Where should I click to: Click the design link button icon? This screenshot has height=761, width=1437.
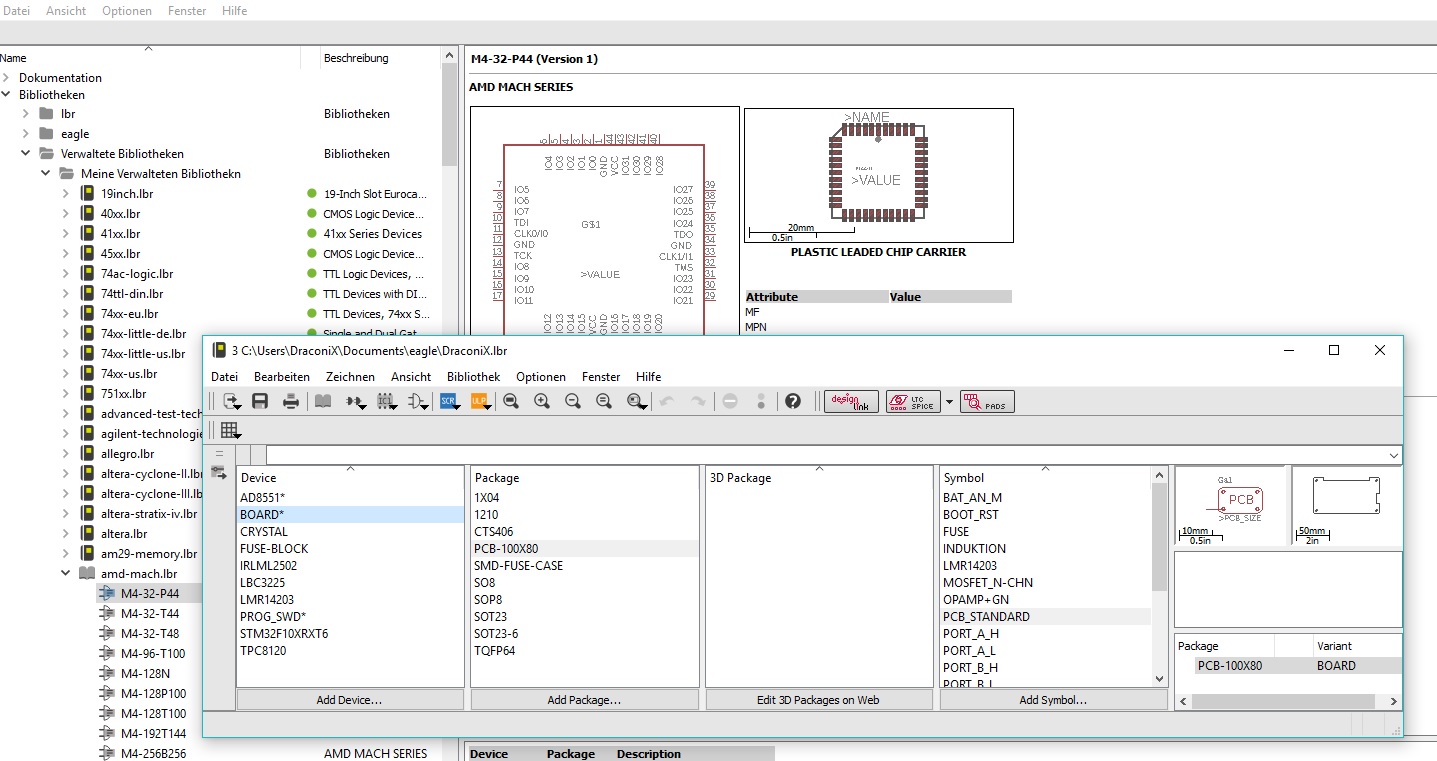coord(852,401)
